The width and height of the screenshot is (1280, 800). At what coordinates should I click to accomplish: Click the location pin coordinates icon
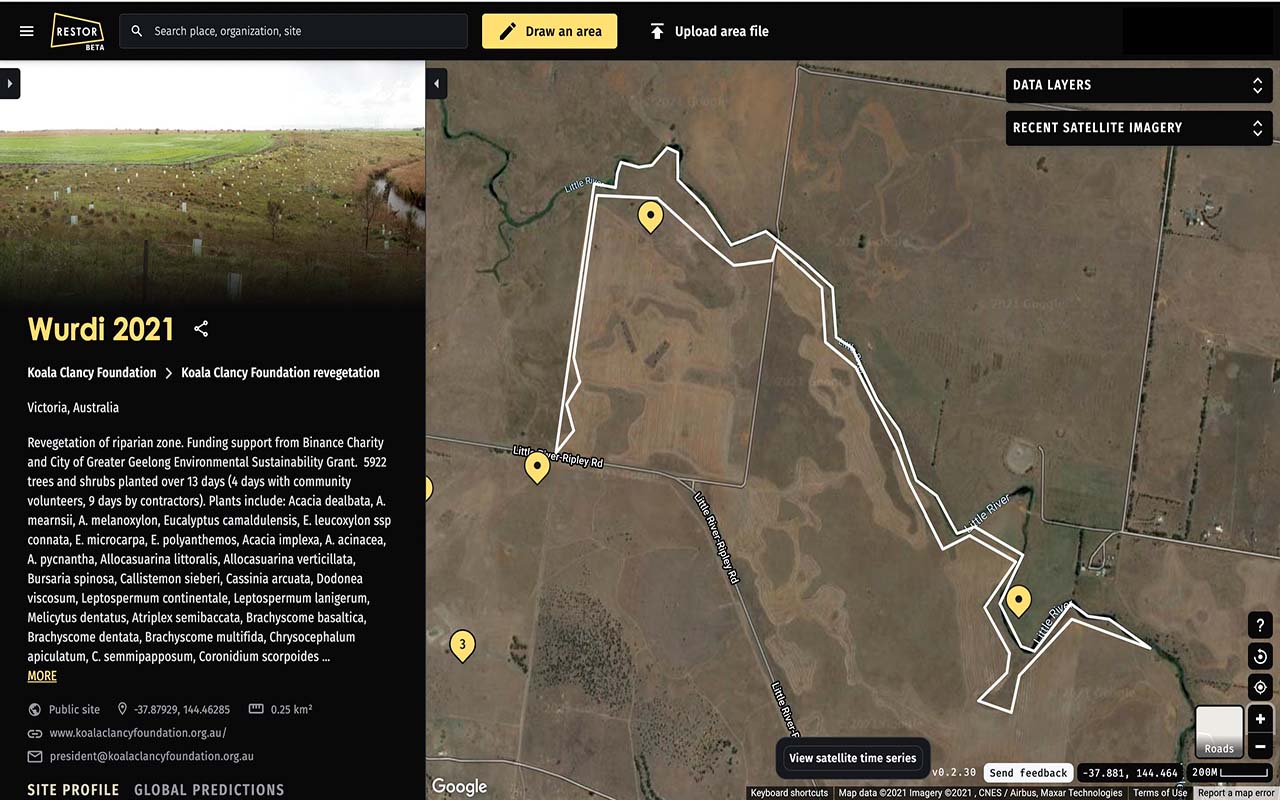122,709
